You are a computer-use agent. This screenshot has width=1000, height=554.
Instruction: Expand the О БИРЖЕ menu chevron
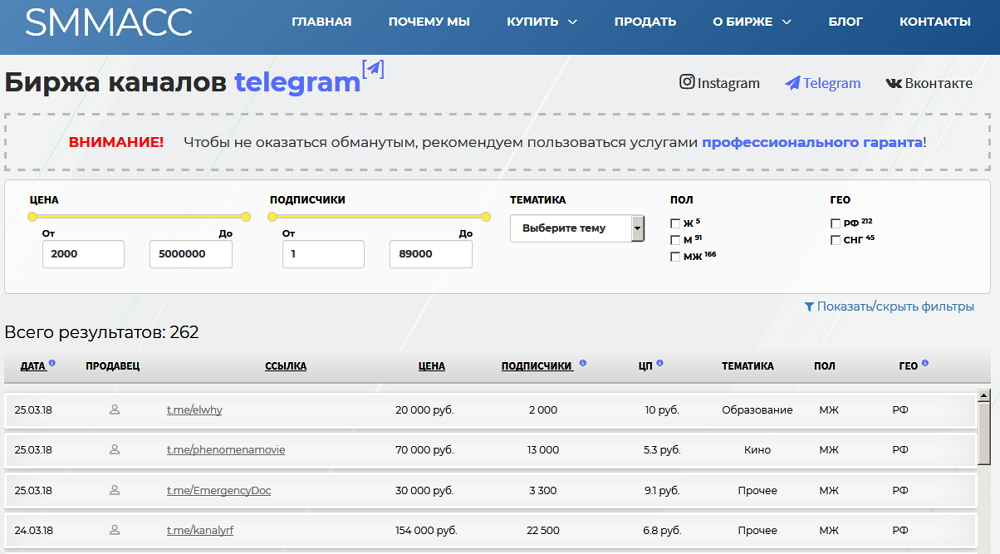coord(786,22)
